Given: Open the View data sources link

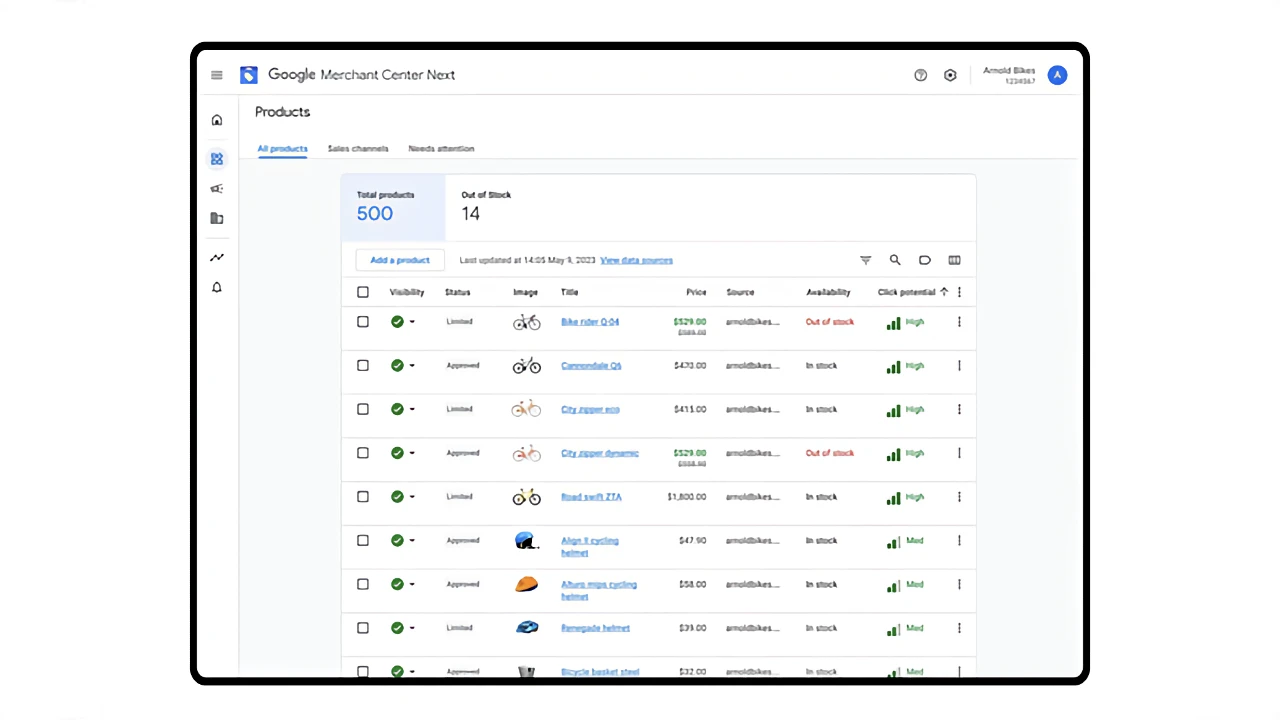Looking at the screenshot, I should [x=636, y=260].
